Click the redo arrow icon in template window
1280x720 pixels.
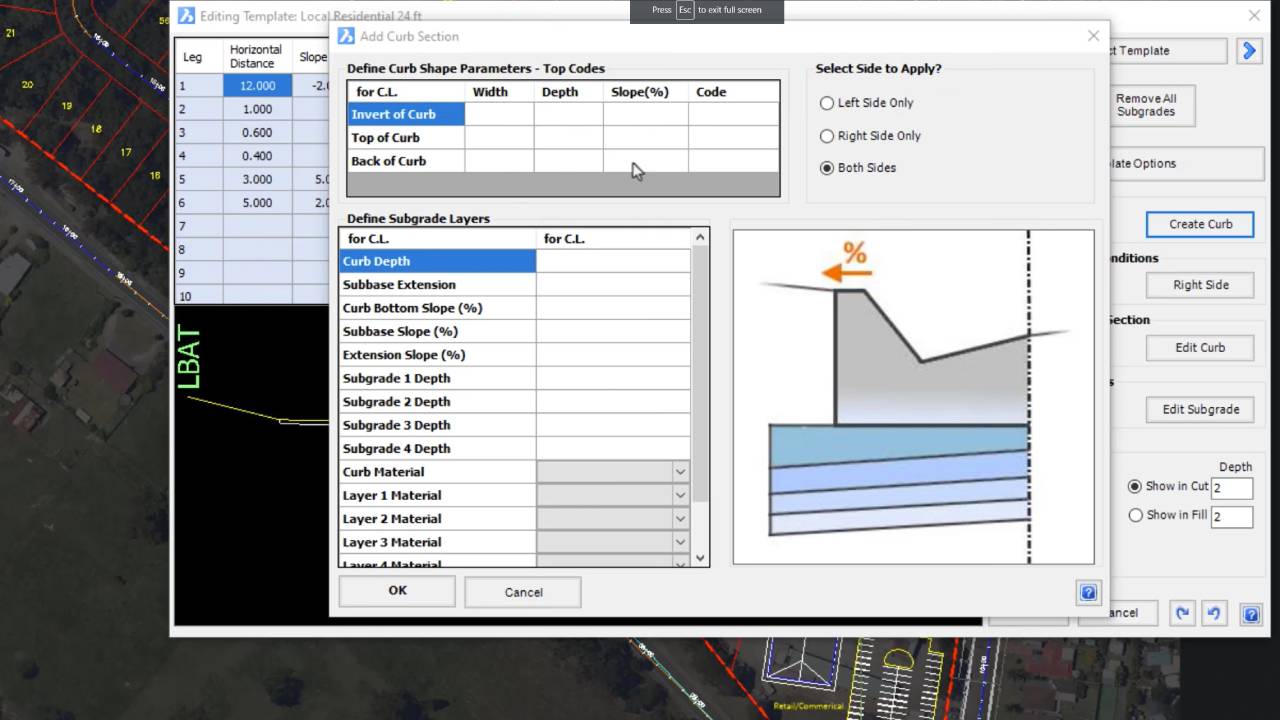point(1182,613)
